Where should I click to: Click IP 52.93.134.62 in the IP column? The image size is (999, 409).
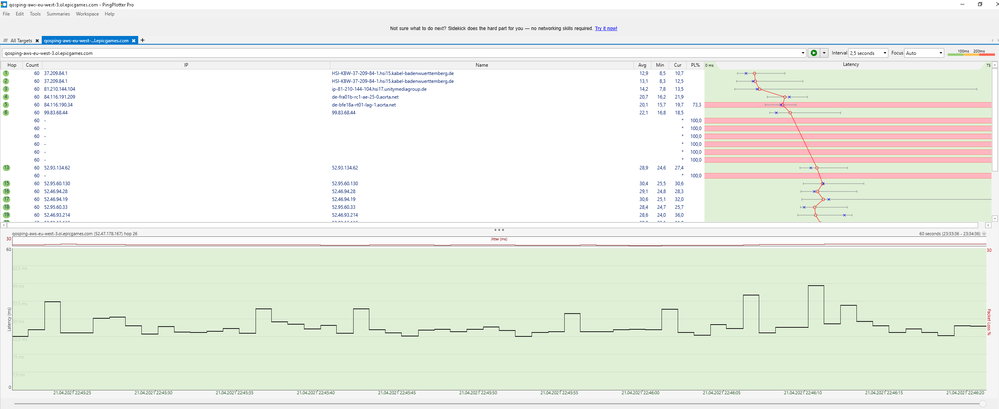57,168
